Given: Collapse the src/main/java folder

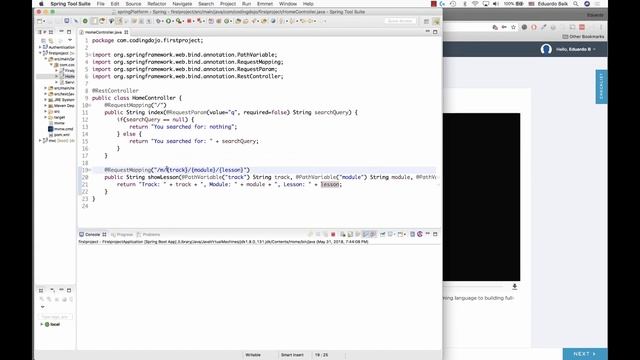Looking at the screenshot, I should (46, 59).
